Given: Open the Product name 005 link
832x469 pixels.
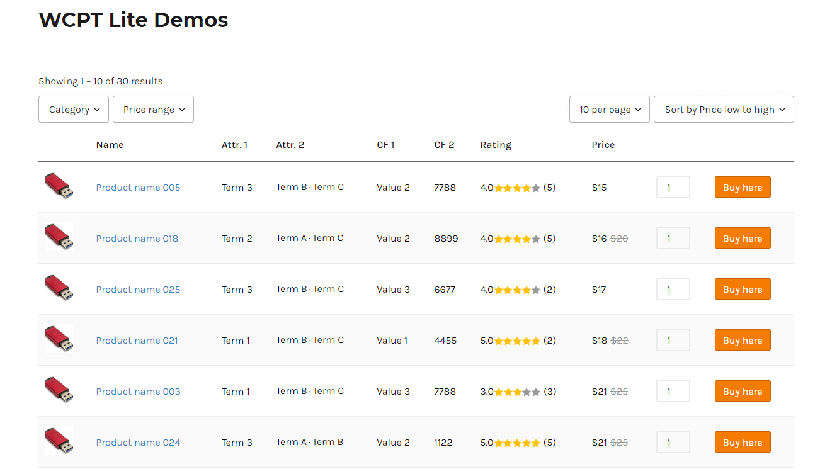Looking at the screenshot, I should [x=138, y=187].
